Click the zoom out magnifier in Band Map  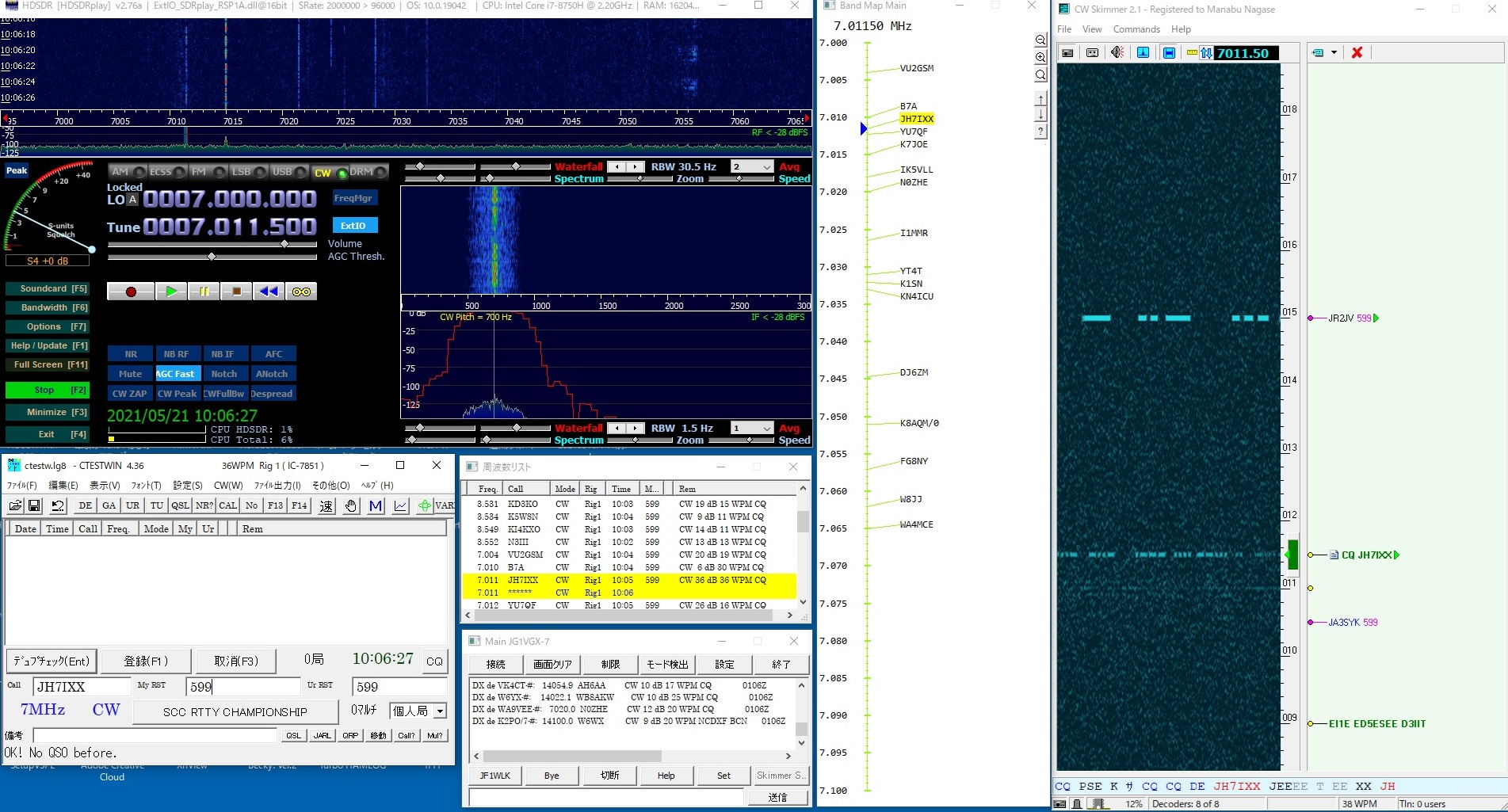[x=1041, y=40]
